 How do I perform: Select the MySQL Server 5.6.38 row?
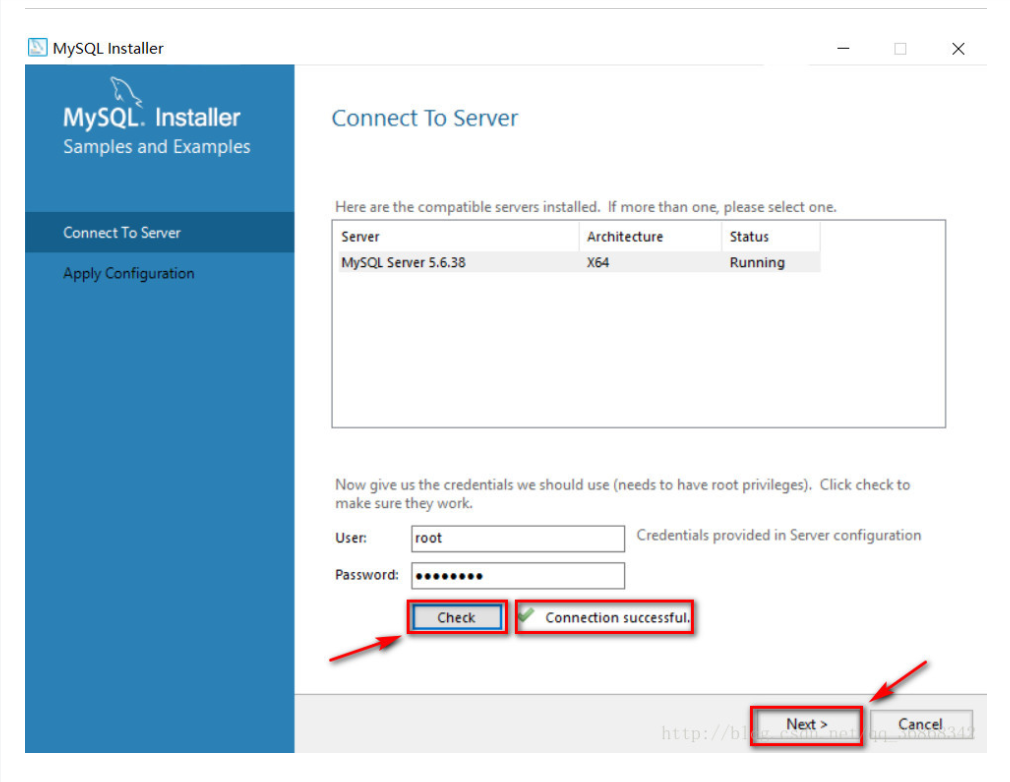pyautogui.click(x=579, y=262)
